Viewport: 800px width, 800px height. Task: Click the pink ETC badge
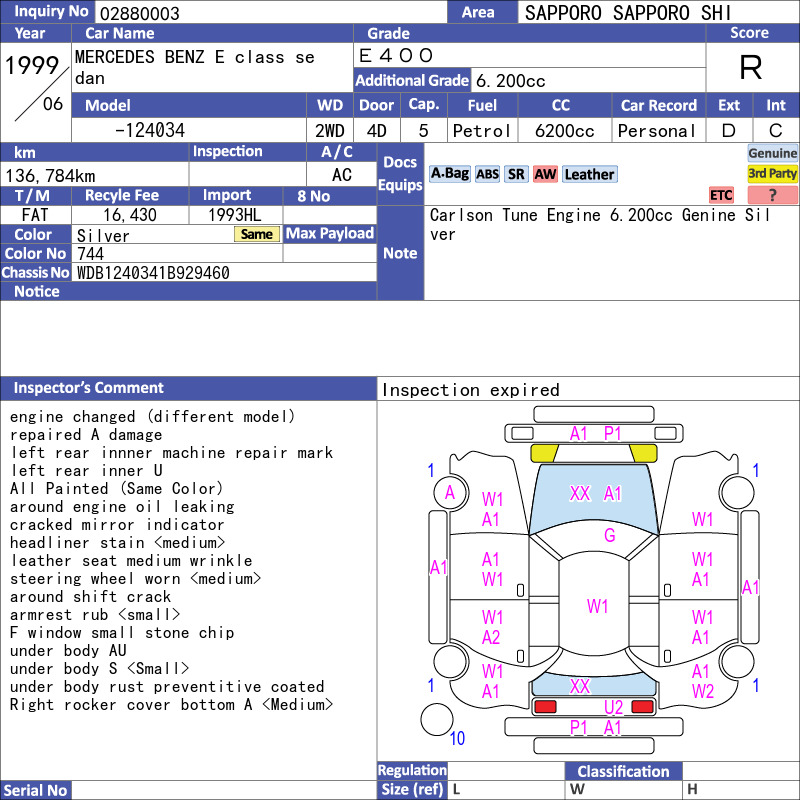point(721,195)
